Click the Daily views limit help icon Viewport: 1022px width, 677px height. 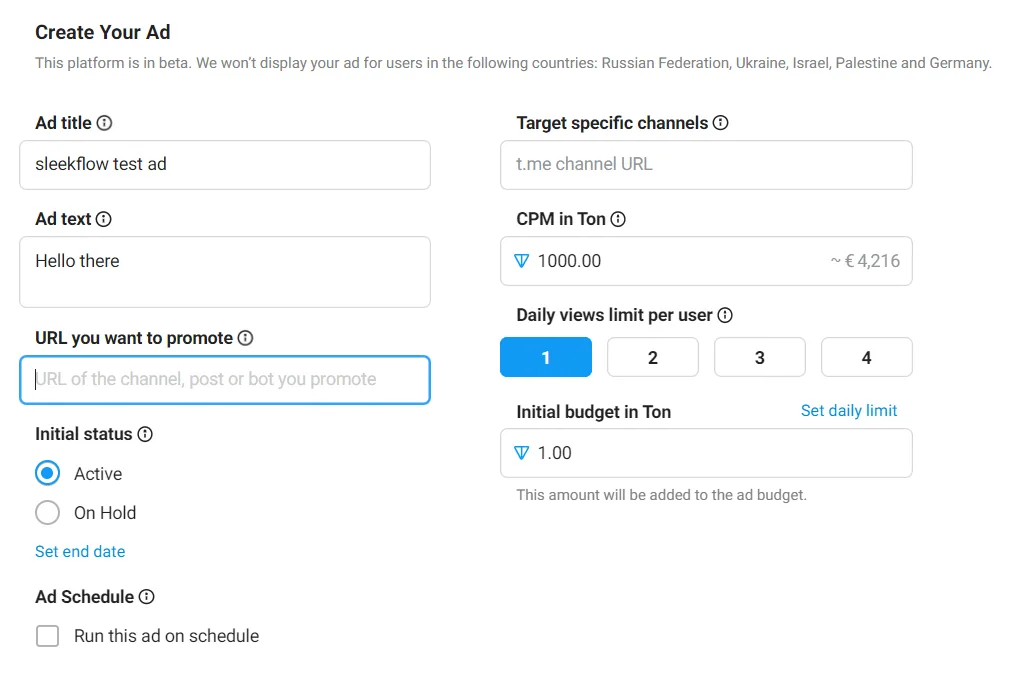coord(725,314)
